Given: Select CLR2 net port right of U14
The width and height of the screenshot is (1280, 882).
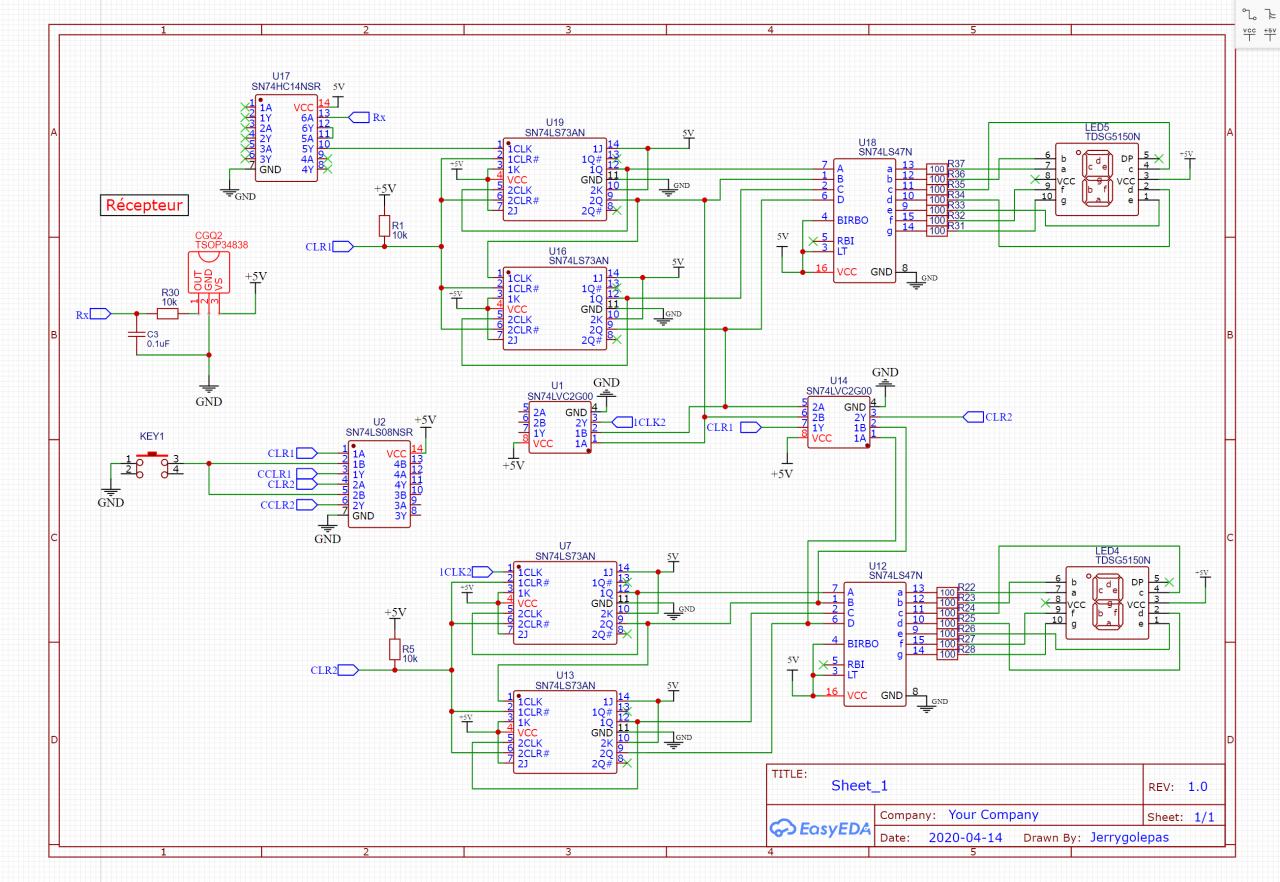Looking at the screenshot, I should click(988, 416).
